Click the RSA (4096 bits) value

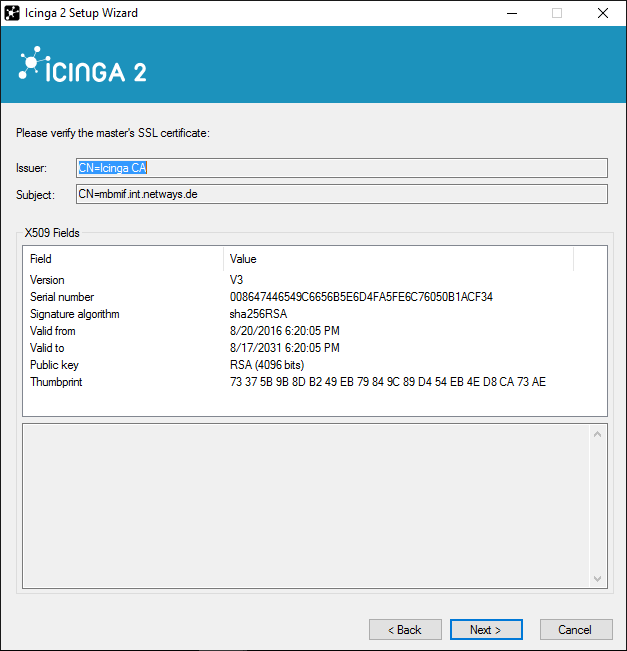267,365
